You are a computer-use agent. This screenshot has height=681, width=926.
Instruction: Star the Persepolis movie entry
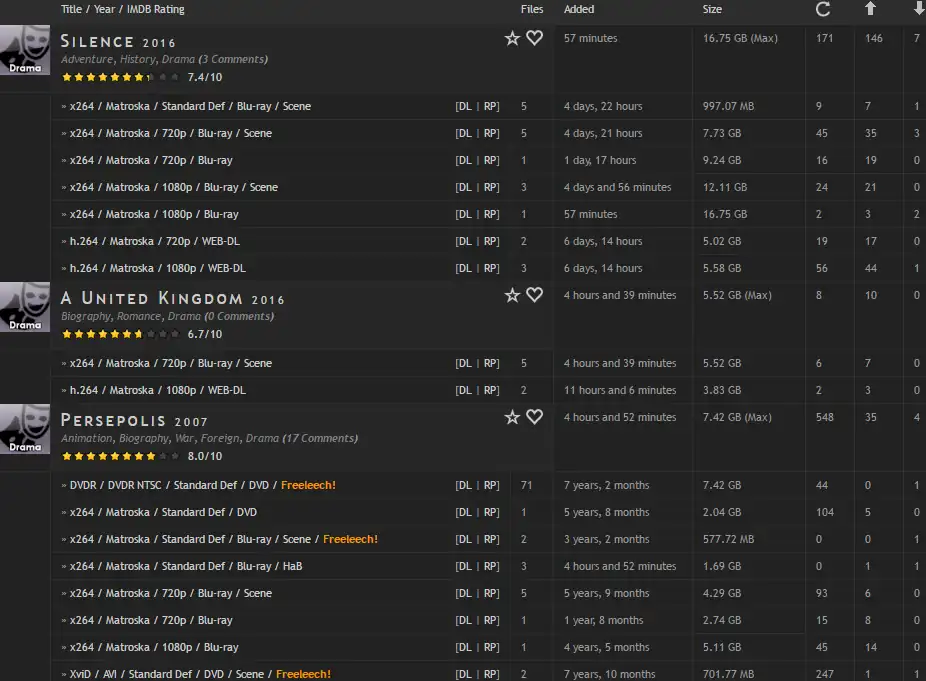(512, 417)
